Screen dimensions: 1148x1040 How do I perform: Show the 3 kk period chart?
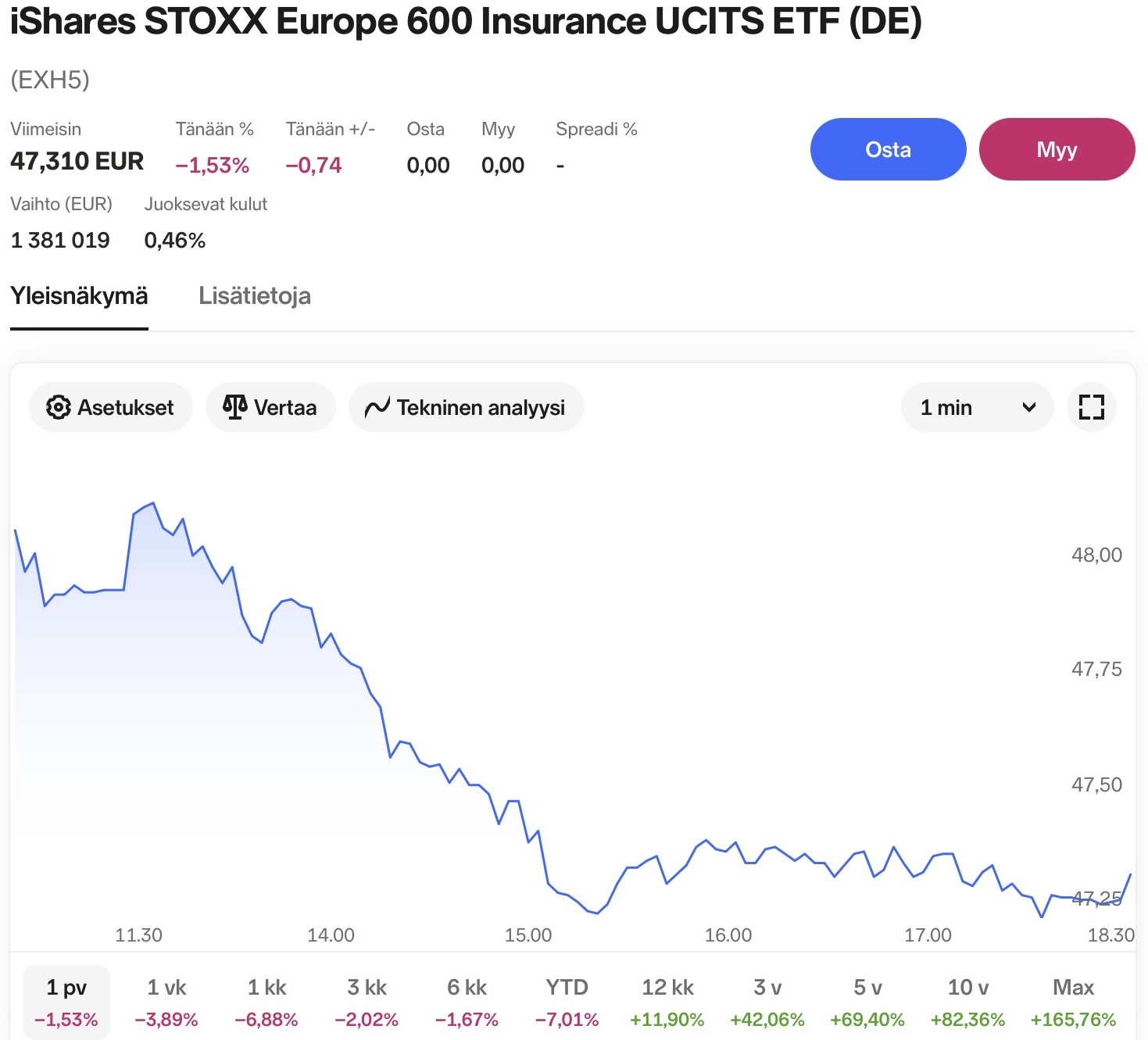tap(367, 1002)
